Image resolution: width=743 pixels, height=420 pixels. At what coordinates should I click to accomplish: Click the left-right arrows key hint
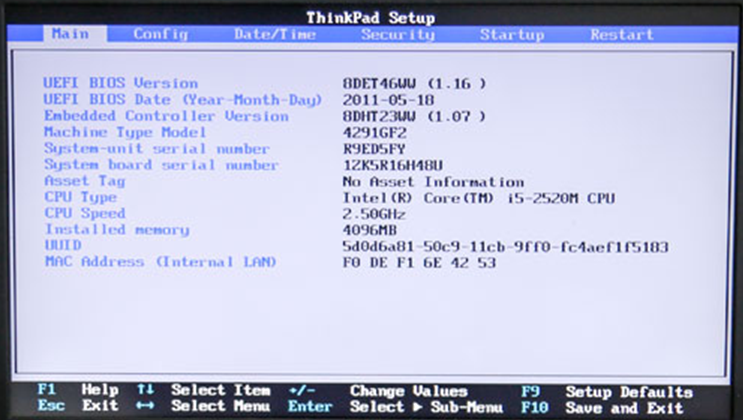click(x=145, y=406)
